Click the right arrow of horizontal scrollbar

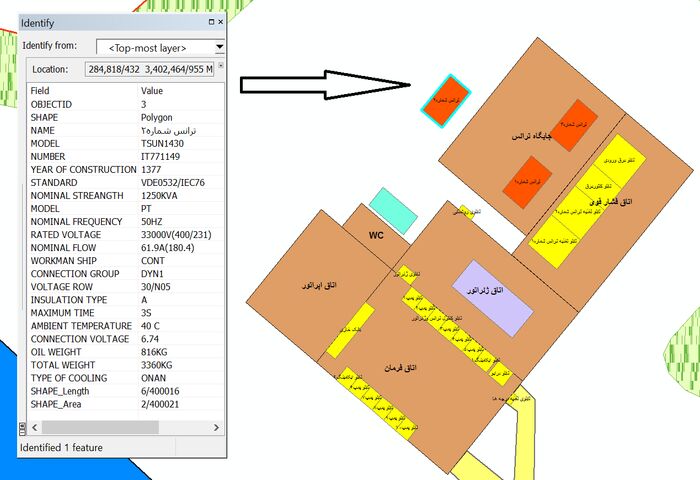click(x=217, y=427)
